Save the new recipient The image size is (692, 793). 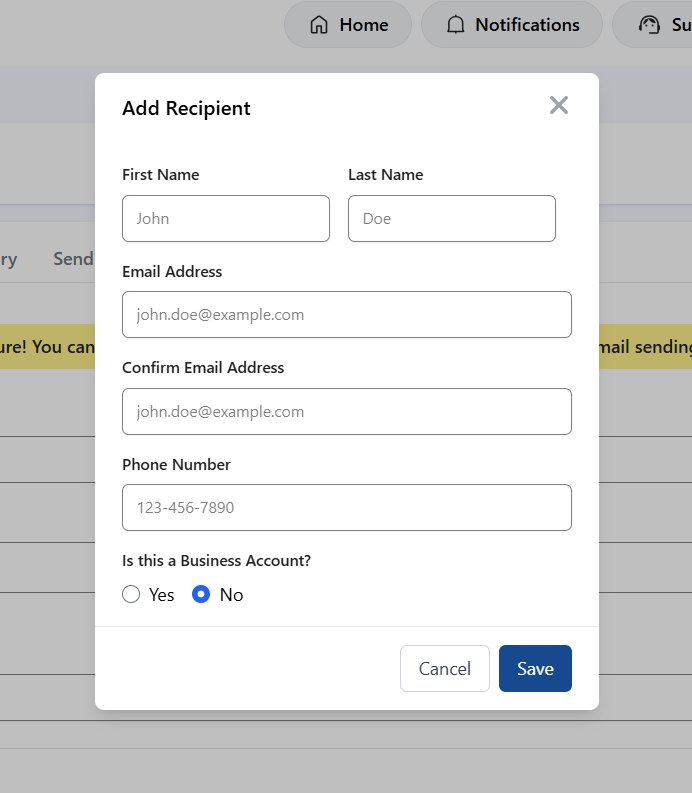pyautogui.click(x=535, y=669)
